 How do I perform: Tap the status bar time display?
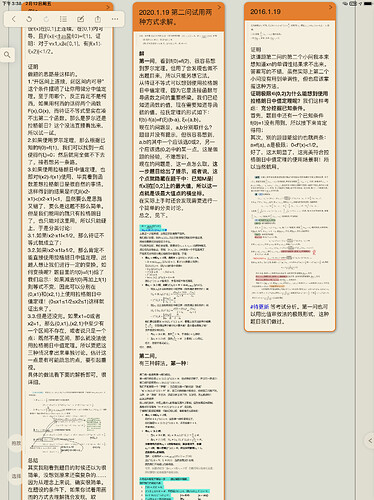(x=12, y=3)
